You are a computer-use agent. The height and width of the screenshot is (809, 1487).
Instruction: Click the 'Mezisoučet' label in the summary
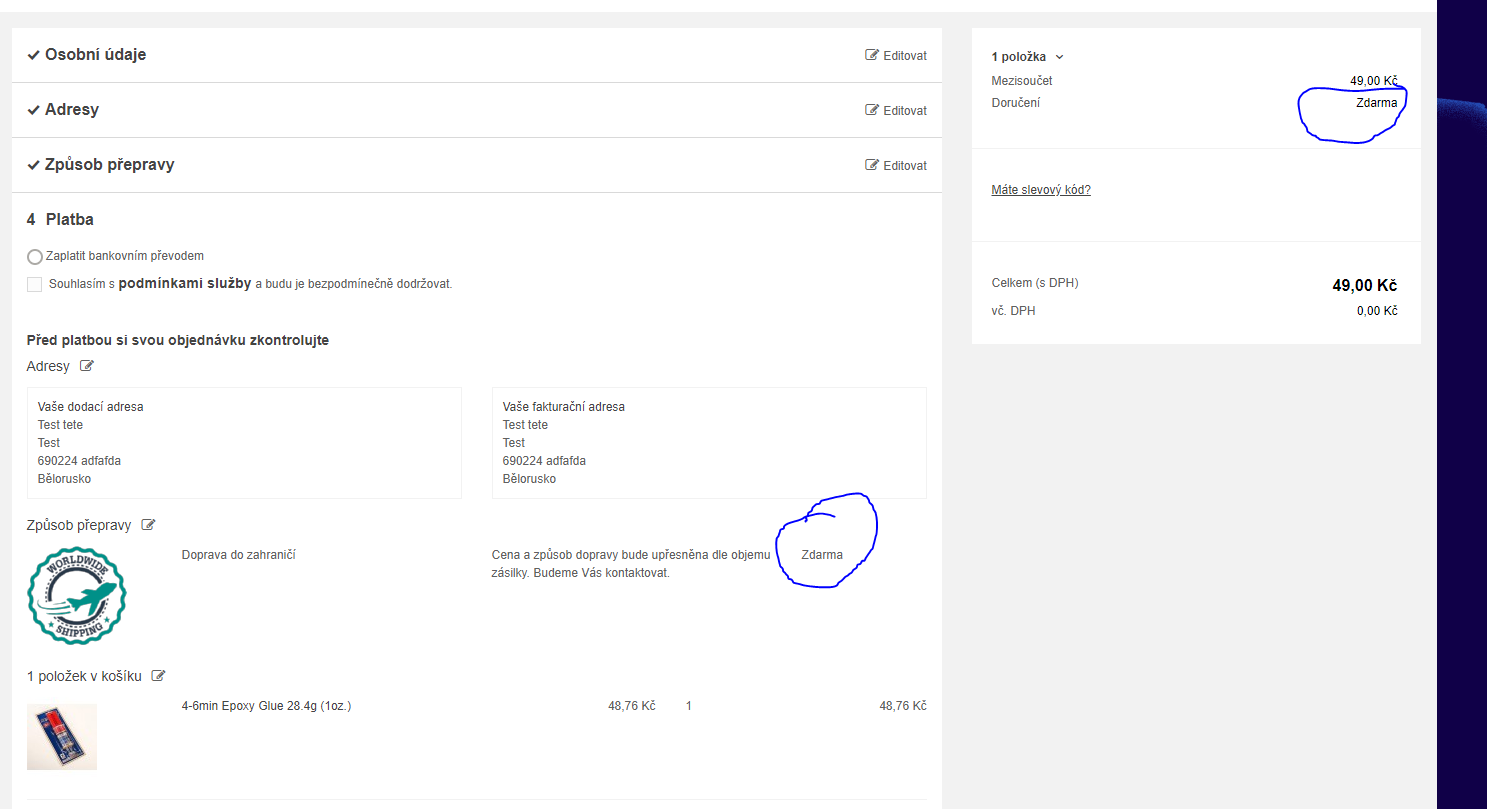click(x=1022, y=81)
